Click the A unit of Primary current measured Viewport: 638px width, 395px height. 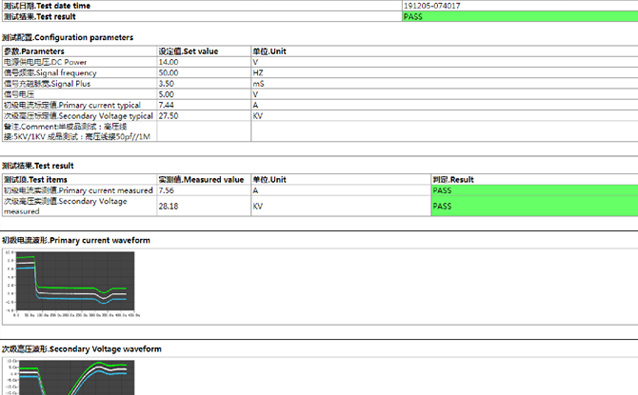pyautogui.click(x=256, y=190)
